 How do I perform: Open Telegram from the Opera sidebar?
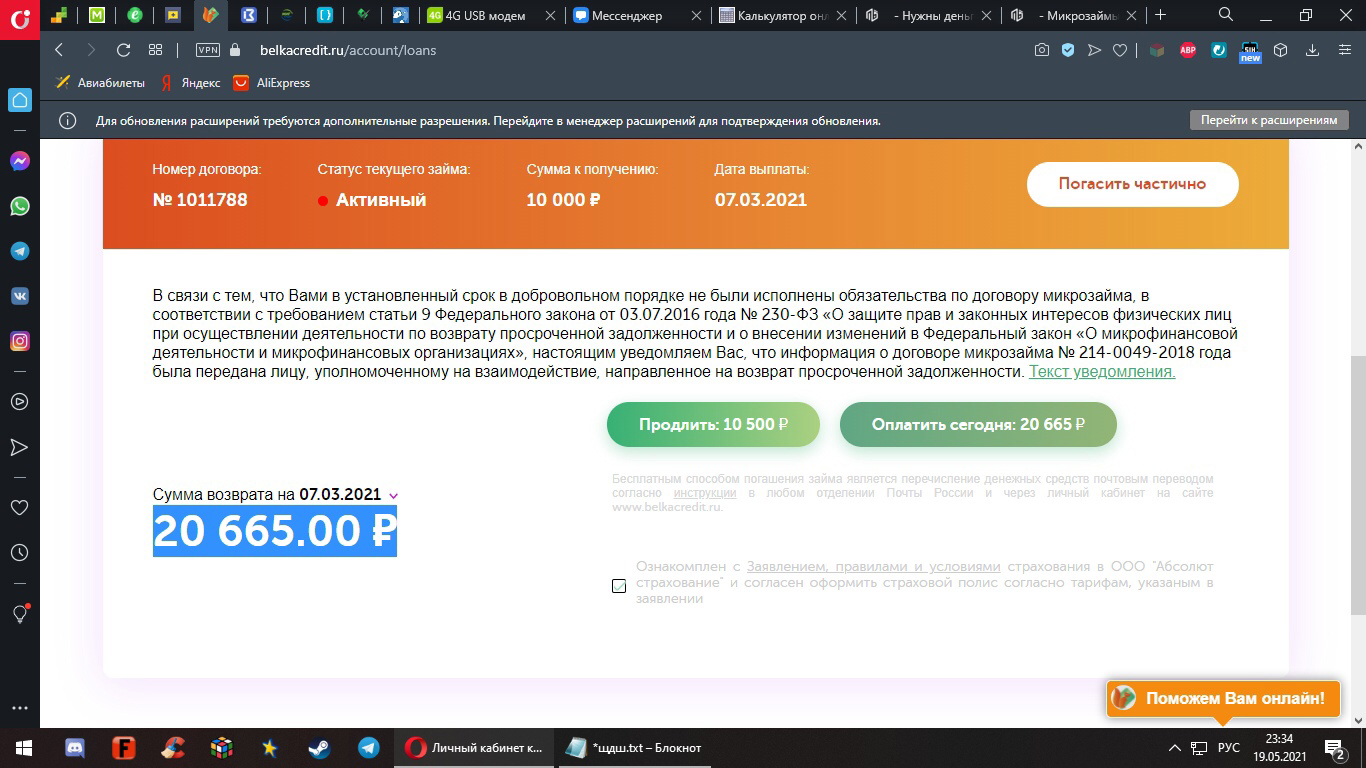(x=19, y=251)
